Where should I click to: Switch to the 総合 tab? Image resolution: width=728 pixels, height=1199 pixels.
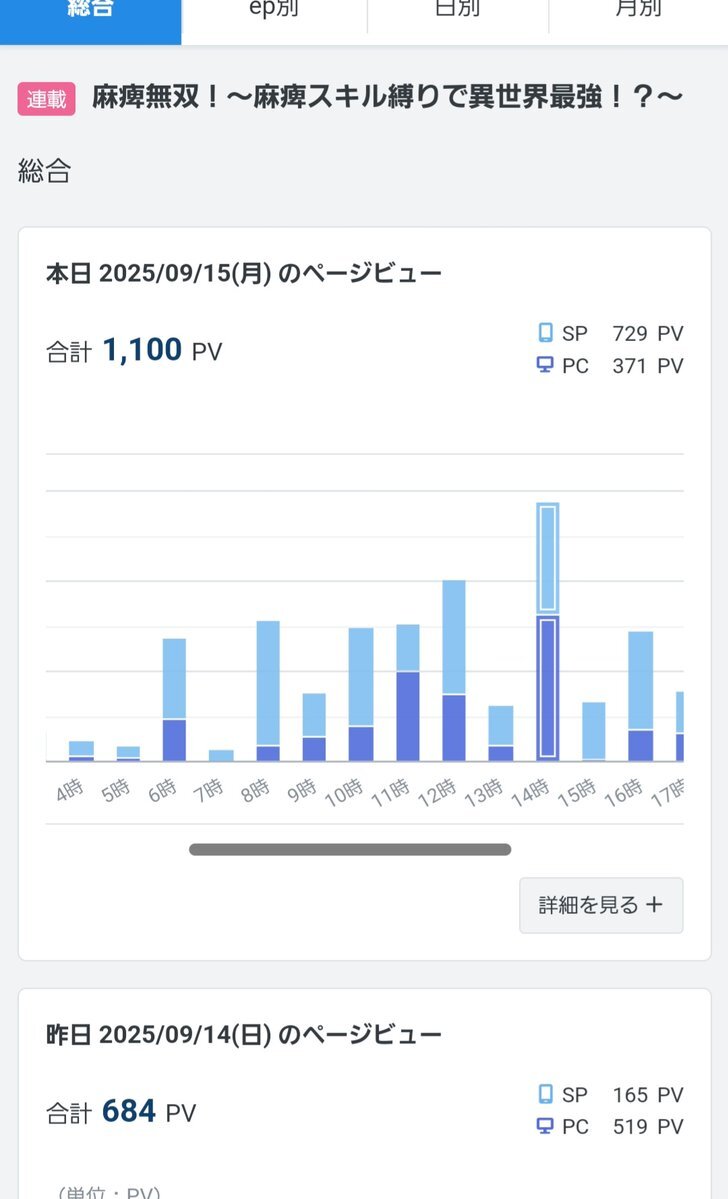[90, 12]
